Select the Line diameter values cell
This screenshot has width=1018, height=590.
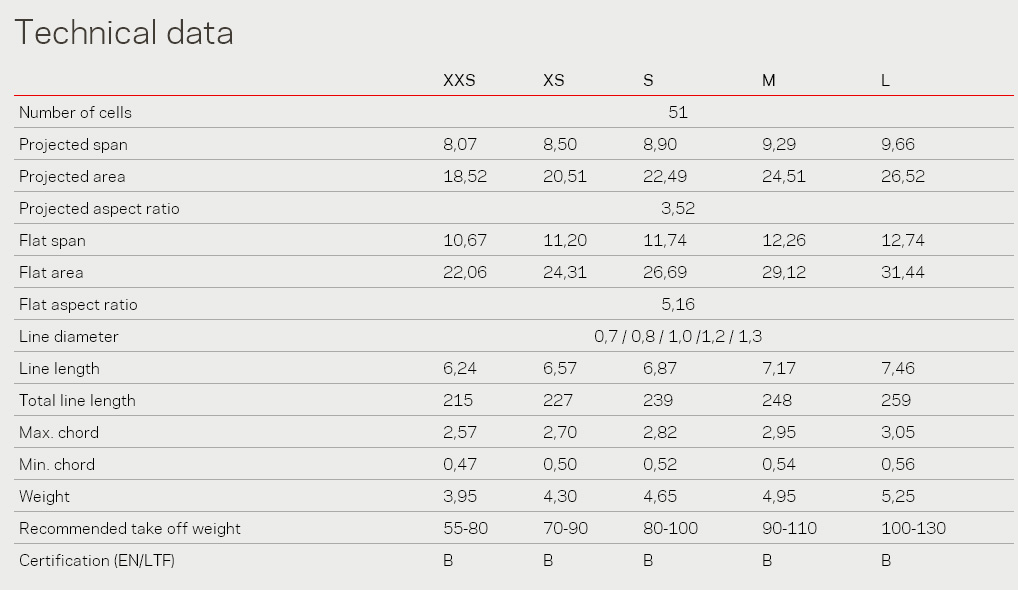[x=678, y=336]
